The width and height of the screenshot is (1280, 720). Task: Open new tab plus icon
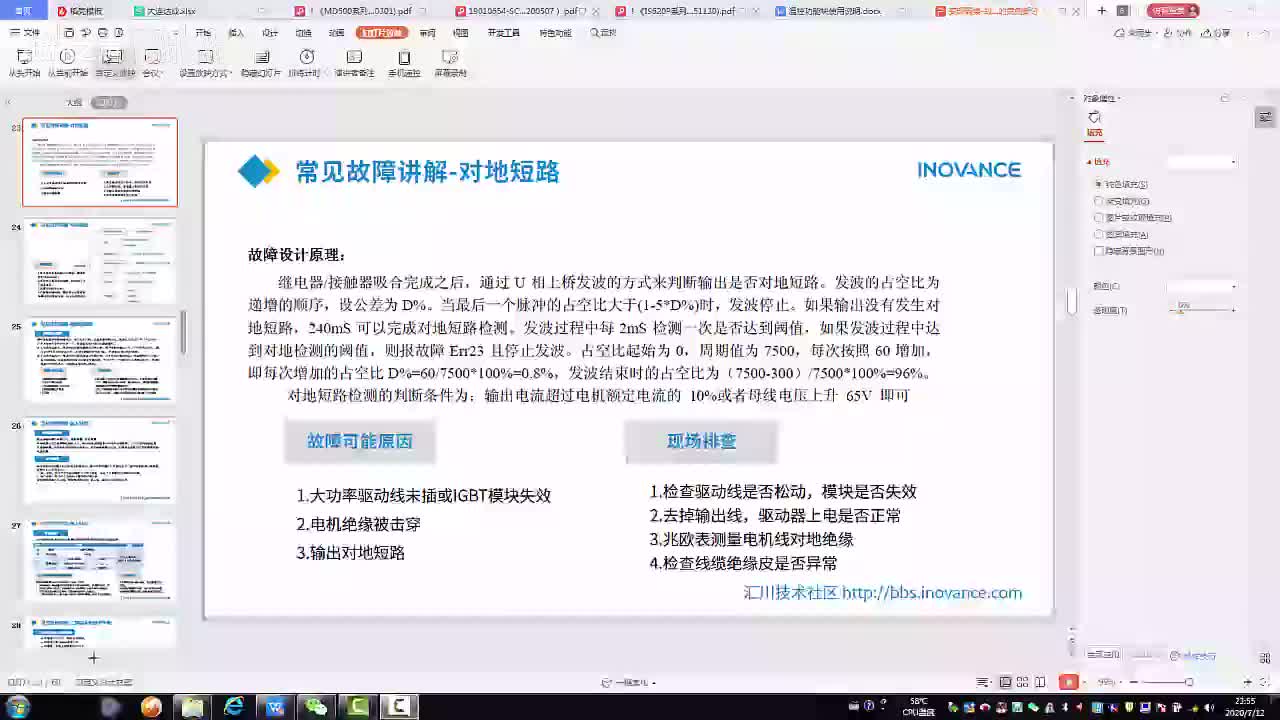coord(1102,11)
